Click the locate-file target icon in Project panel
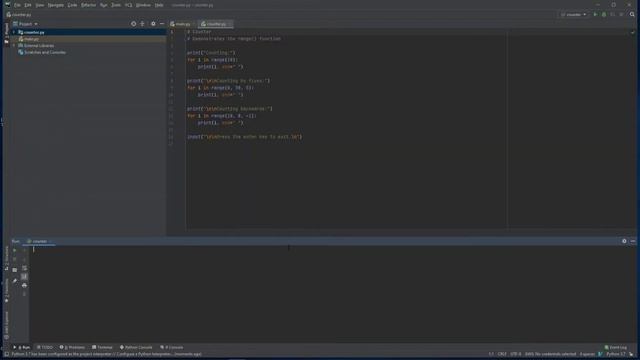Screen dimensions: 640x360 click(133, 24)
